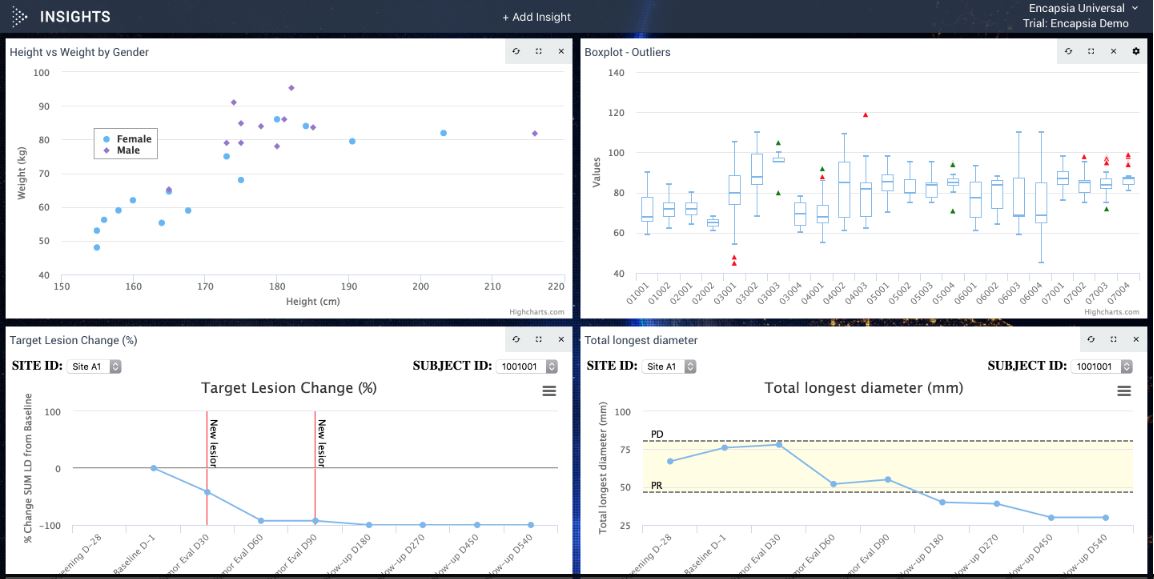Toggle Male series in scatter legend
Viewport: 1154px width, 579px height.
coord(123,150)
